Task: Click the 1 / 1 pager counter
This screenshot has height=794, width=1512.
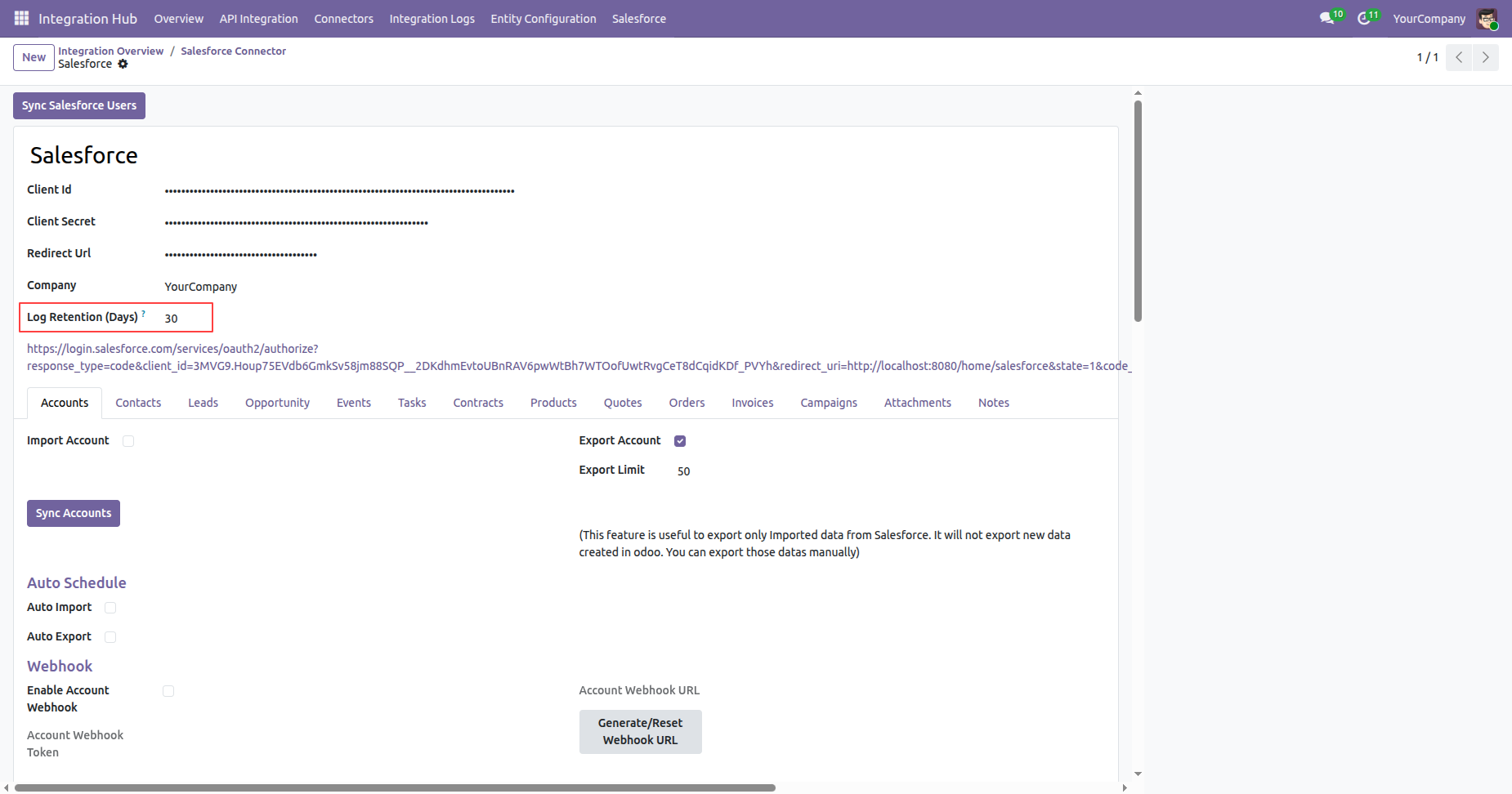Action: click(1427, 57)
